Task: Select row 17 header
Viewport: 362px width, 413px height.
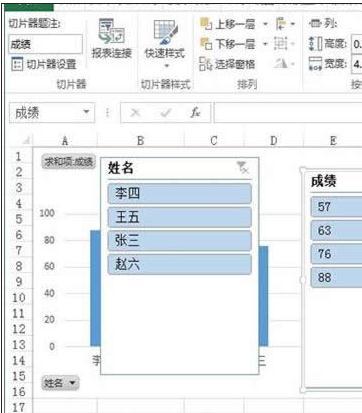Action: [19, 407]
